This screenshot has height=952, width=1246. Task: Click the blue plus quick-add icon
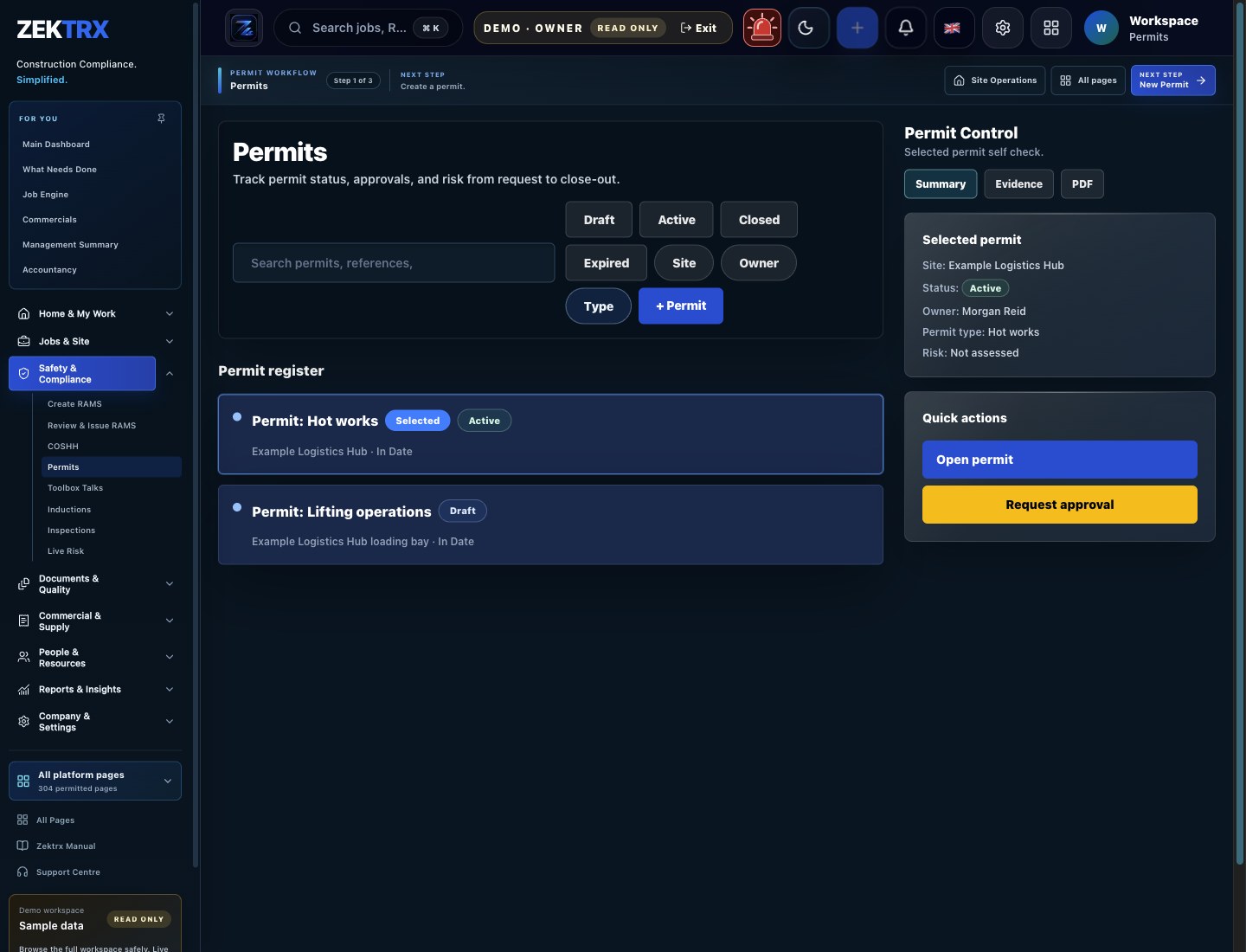click(x=857, y=28)
